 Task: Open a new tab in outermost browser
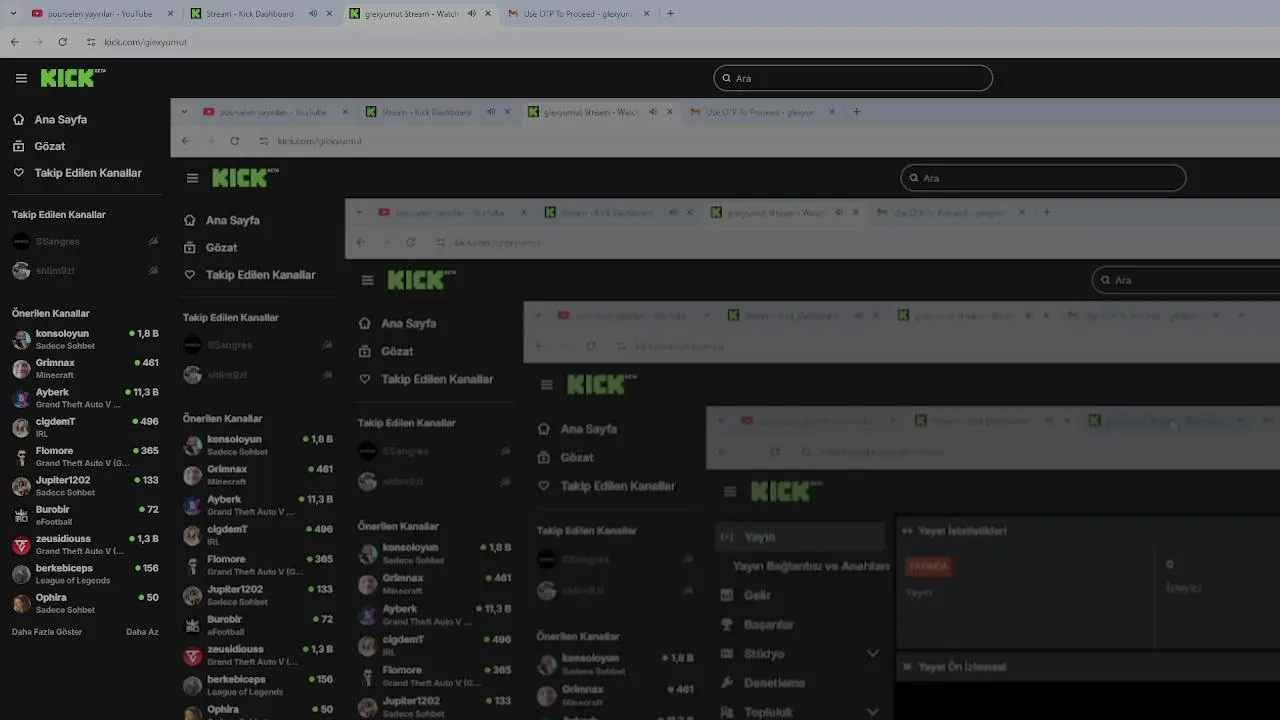670,14
